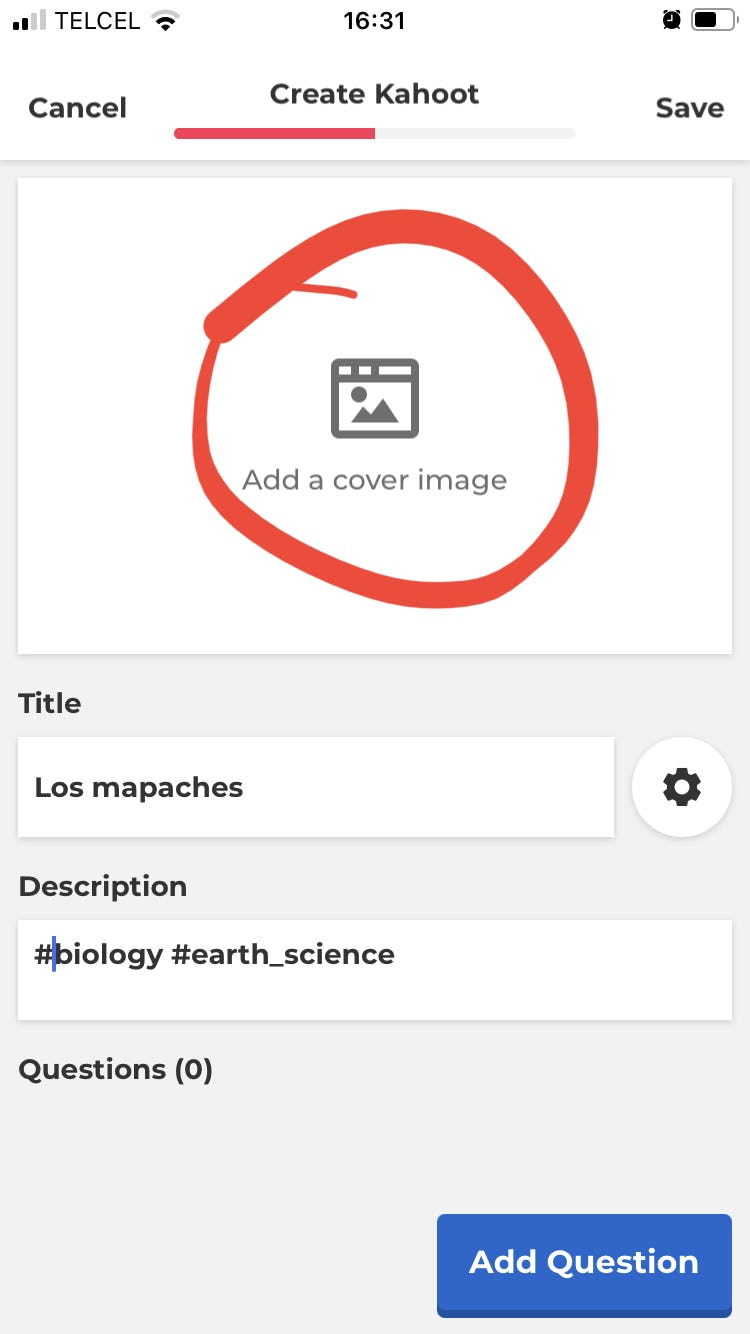Tap the Wi-Fi status icon
Image resolution: width=750 pixels, height=1334 pixels.
(164, 20)
